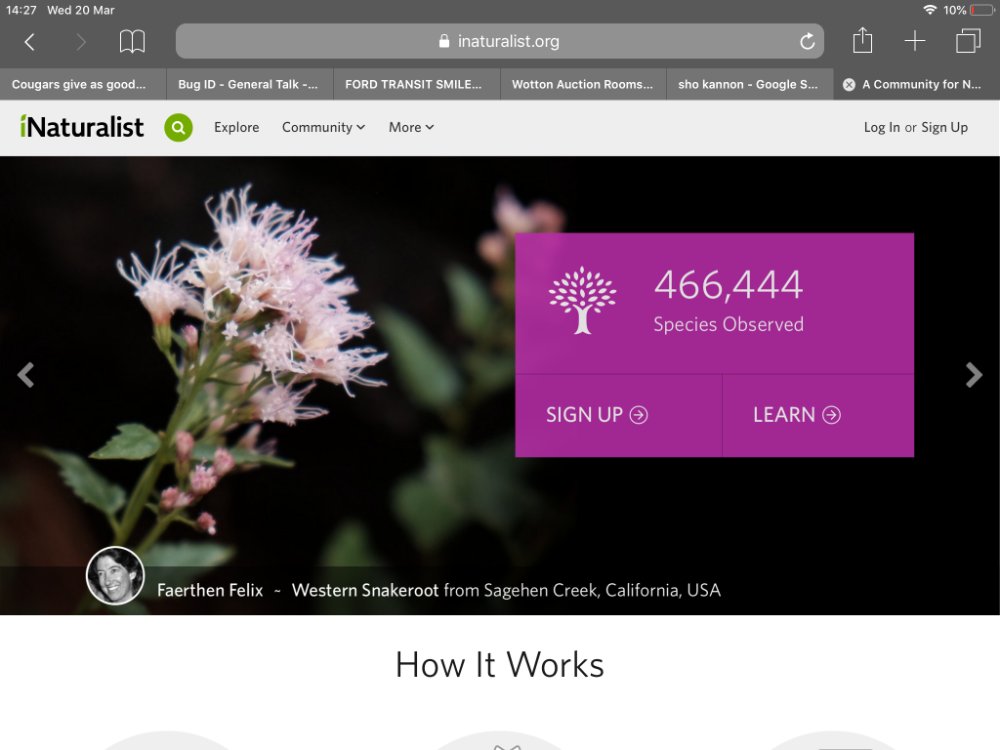Go to previous hero slide arrow
Viewport: 1000px width, 750px height.
tap(26, 375)
